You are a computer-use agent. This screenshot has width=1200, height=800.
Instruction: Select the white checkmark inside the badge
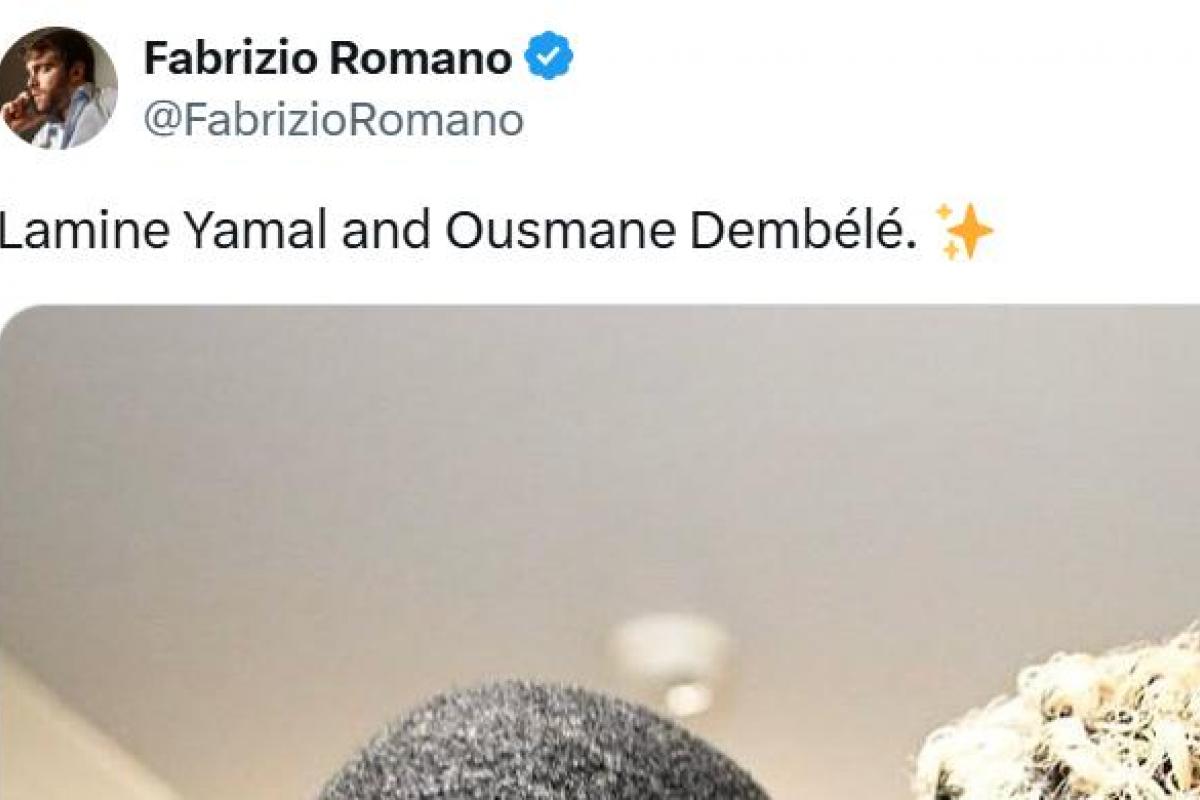tap(549, 56)
